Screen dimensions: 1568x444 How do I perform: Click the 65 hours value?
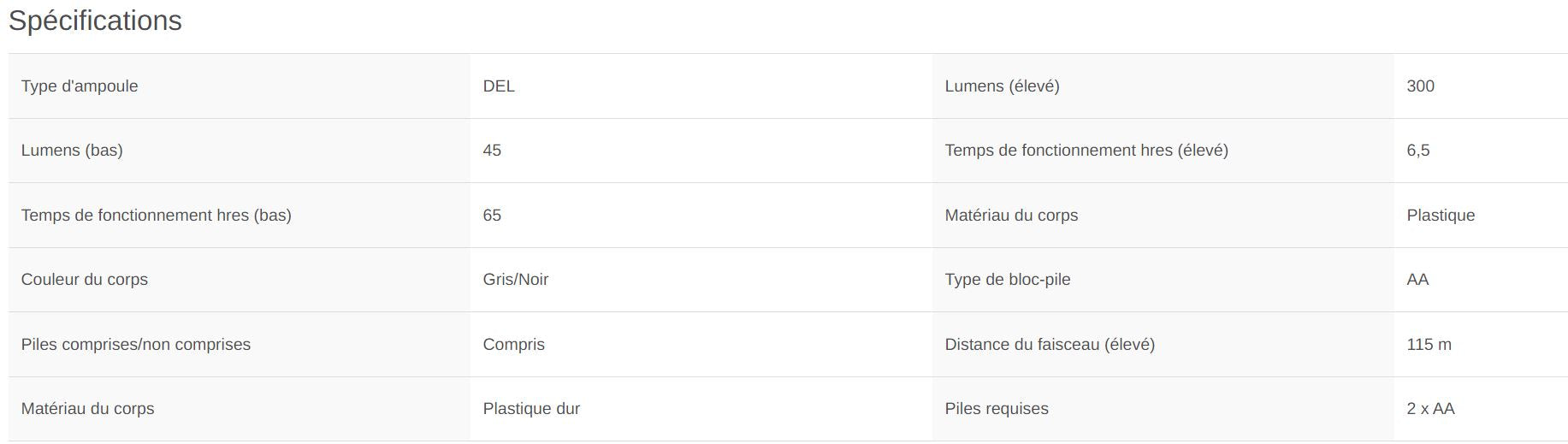[492, 216]
